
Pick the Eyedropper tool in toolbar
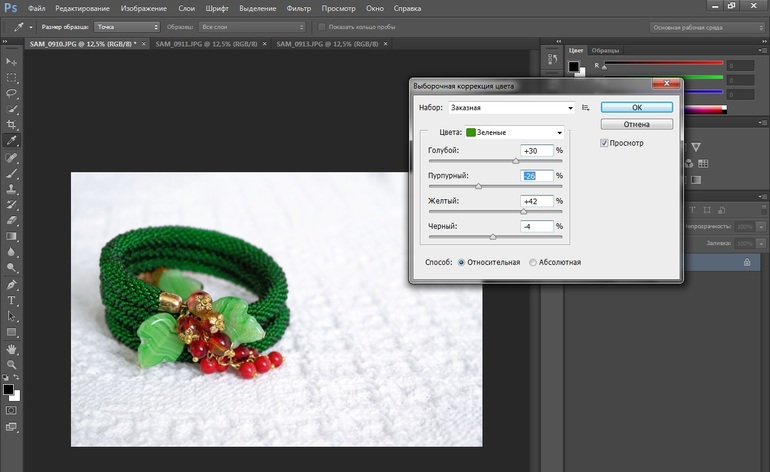[x=12, y=141]
